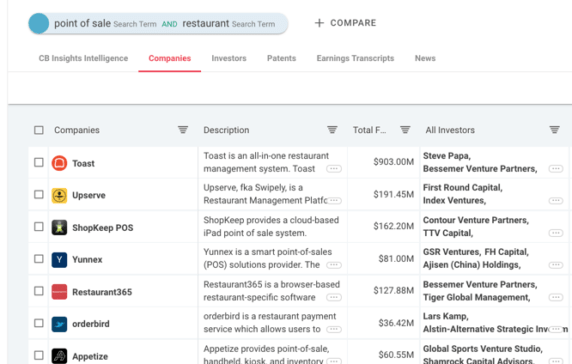Open orderbird company name link
Image resolution: width=572 pixels, height=364 pixels.
point(90,324)
